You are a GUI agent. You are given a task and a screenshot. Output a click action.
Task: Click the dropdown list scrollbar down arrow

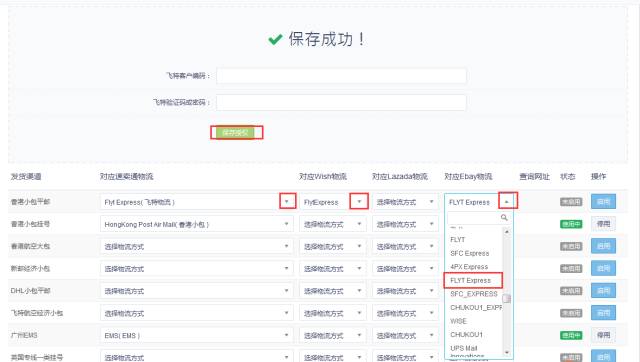pyautogui.click(x=507, y=352)
